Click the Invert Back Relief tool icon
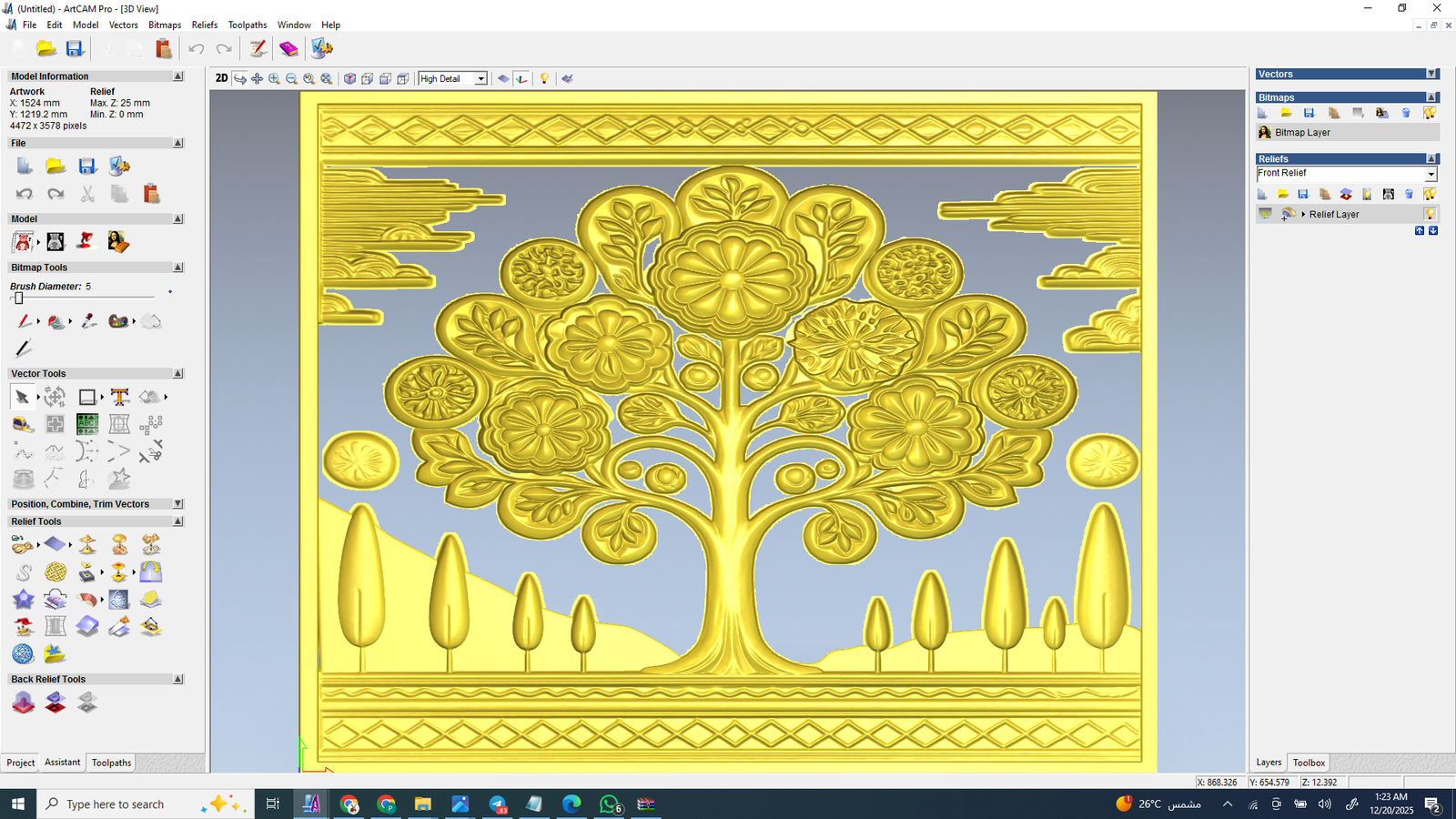The image size is (1456, 819). click(56, 703)
